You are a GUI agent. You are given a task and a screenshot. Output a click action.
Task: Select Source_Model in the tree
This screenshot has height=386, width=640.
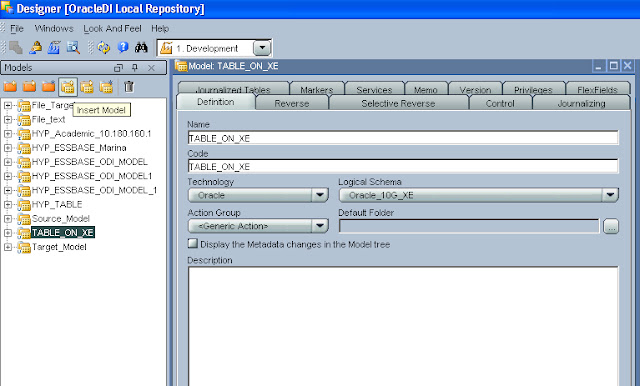61,219
